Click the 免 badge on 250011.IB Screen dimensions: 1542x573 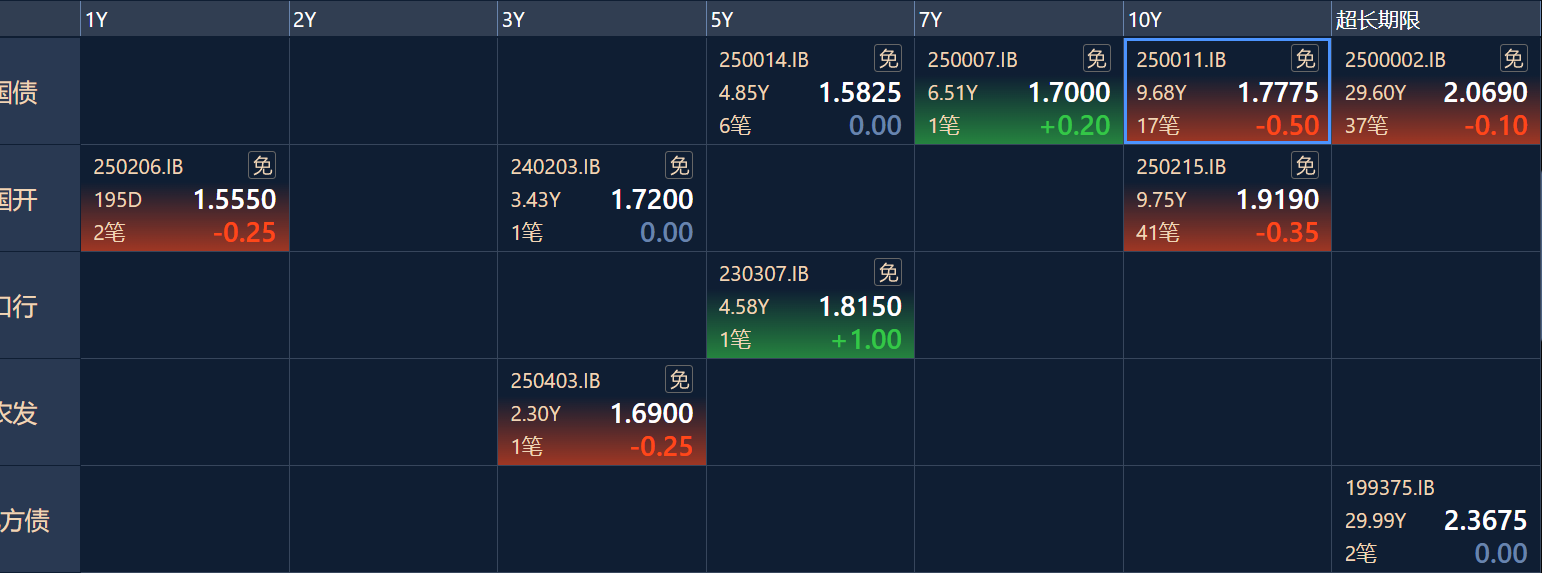(1305, 59)
